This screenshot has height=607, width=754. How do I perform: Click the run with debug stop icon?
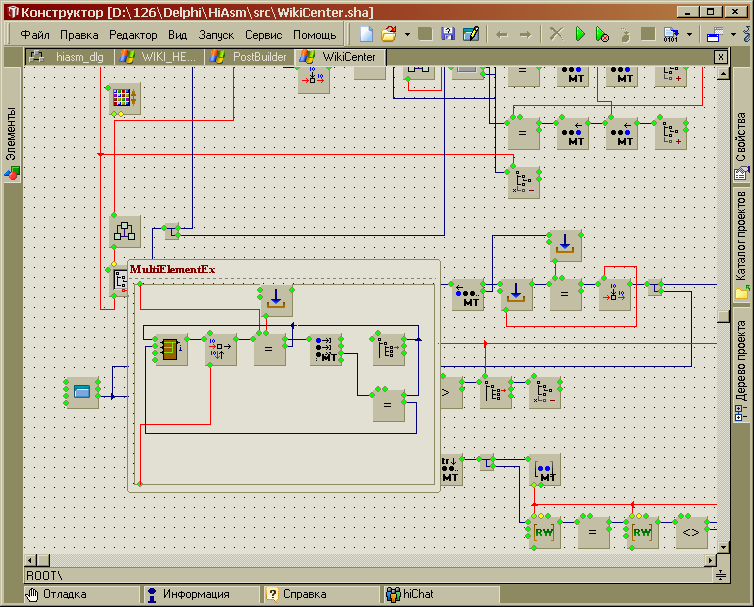coord(602,34)
